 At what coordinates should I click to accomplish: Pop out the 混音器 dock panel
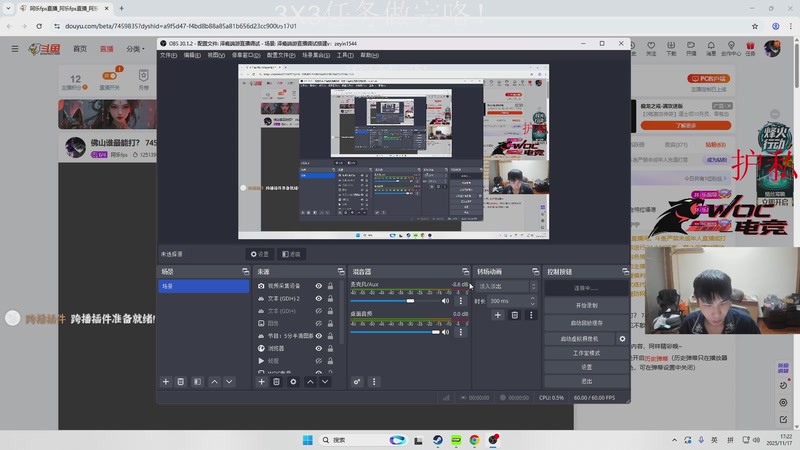pyautogui.click(x=465, y=272)
